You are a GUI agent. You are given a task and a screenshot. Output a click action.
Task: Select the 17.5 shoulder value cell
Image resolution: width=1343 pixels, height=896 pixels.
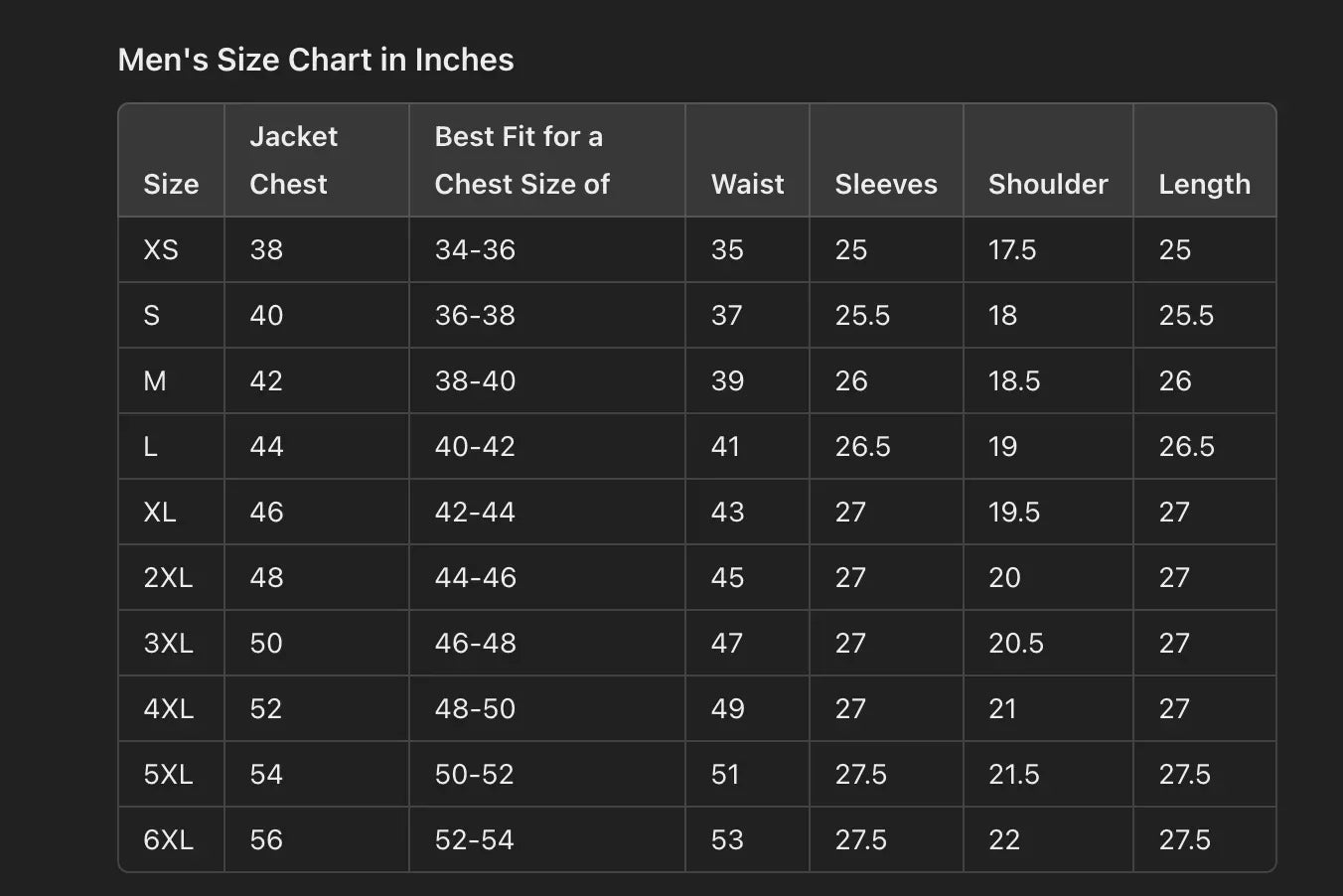pyautogui.click(x=1012, y=249)
